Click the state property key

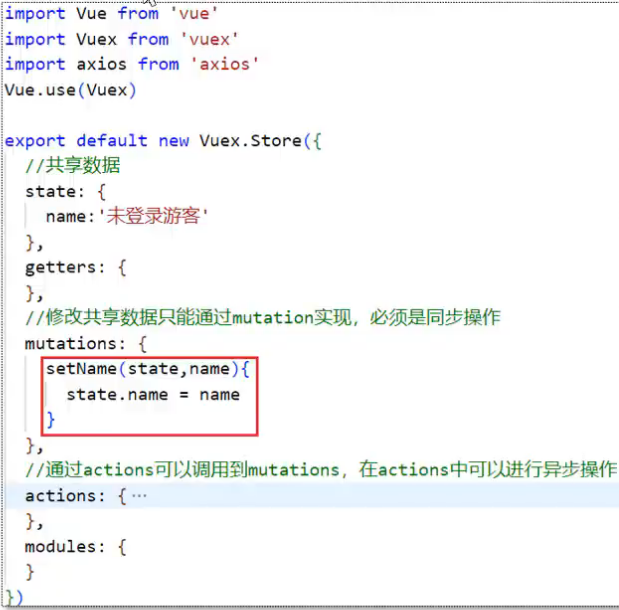pos(50,191)
